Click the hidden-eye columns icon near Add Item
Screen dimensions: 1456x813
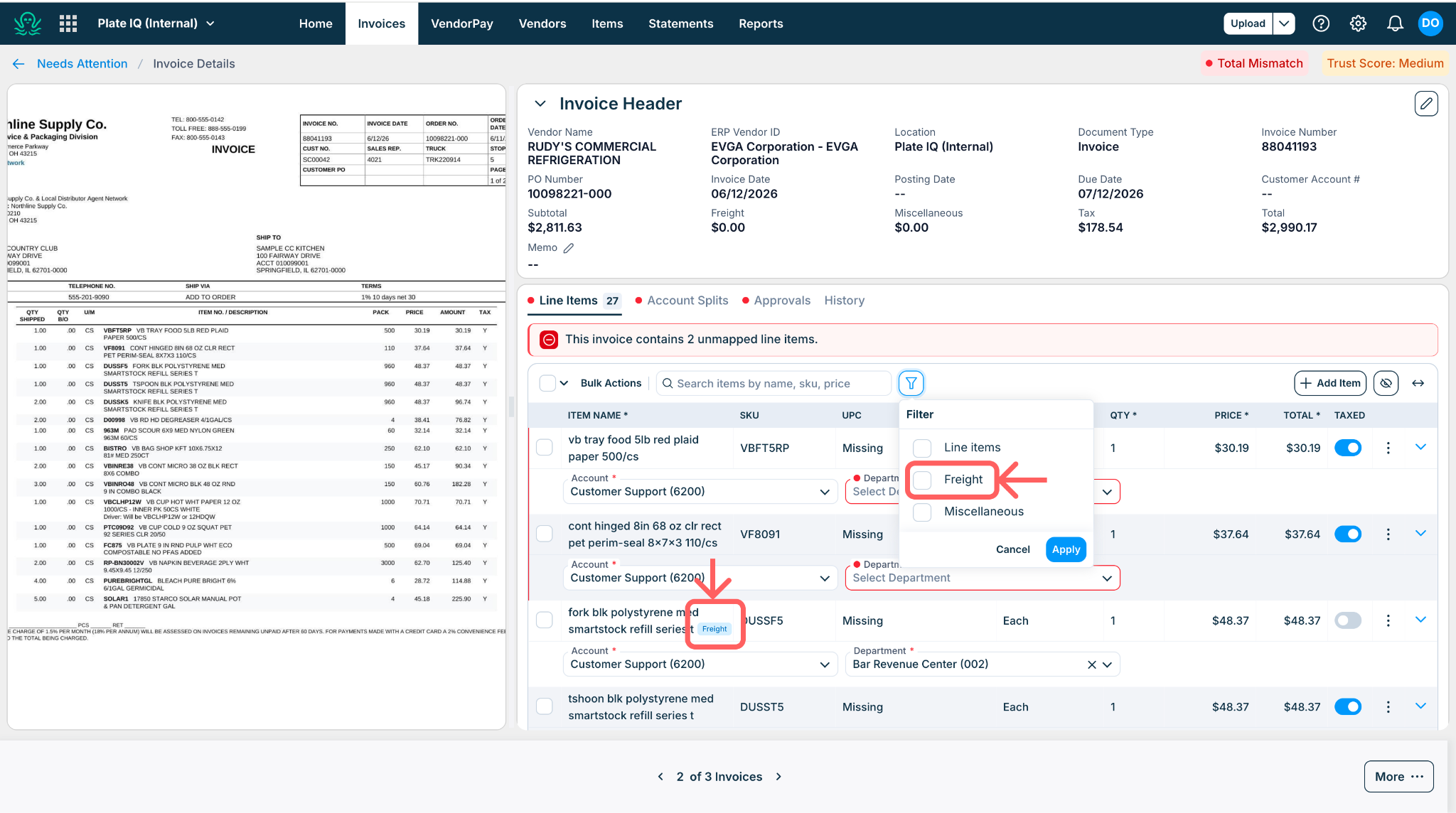click(x=1386, y=383)
